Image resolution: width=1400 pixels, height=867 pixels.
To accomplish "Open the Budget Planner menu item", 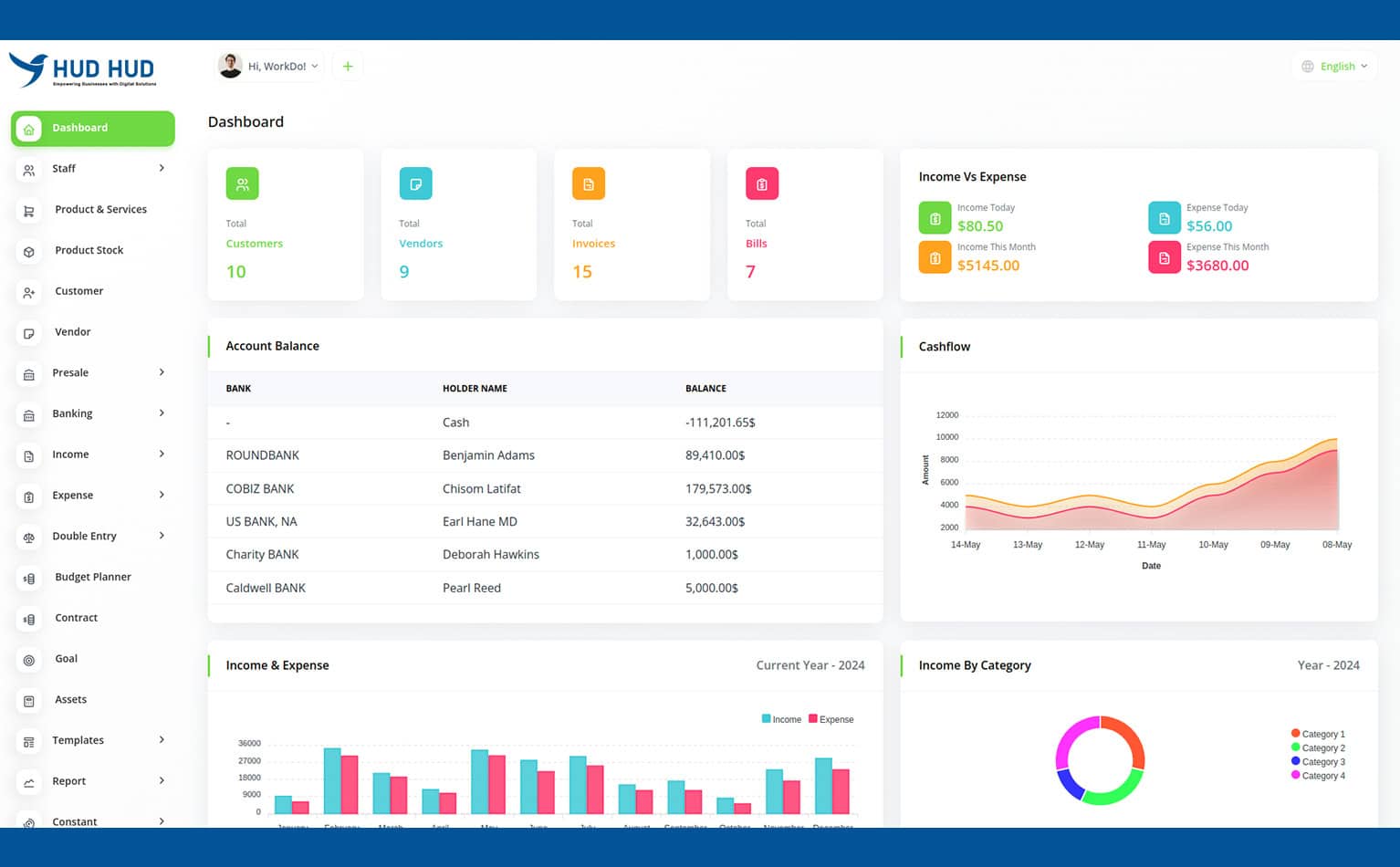I will 92,577.
